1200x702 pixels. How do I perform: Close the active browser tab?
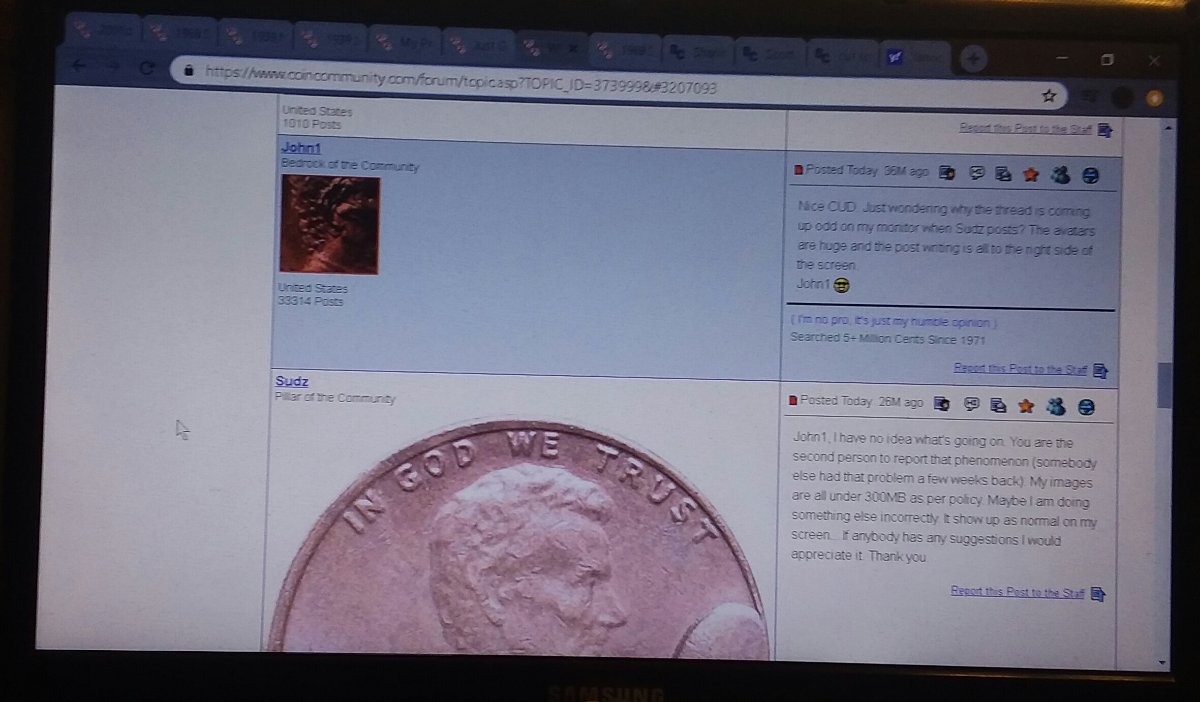coord(573,46)
